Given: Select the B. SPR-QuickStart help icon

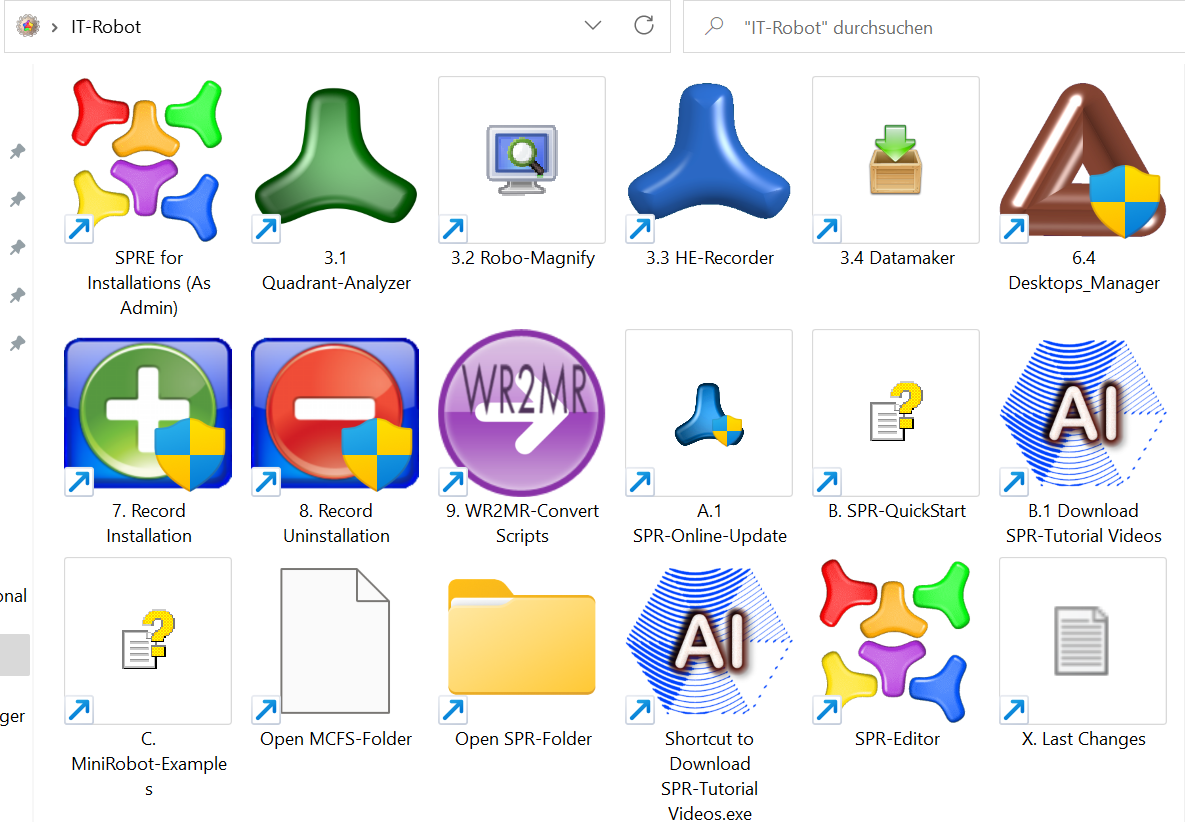Looking at the screenshot, I should click(896, 414).
